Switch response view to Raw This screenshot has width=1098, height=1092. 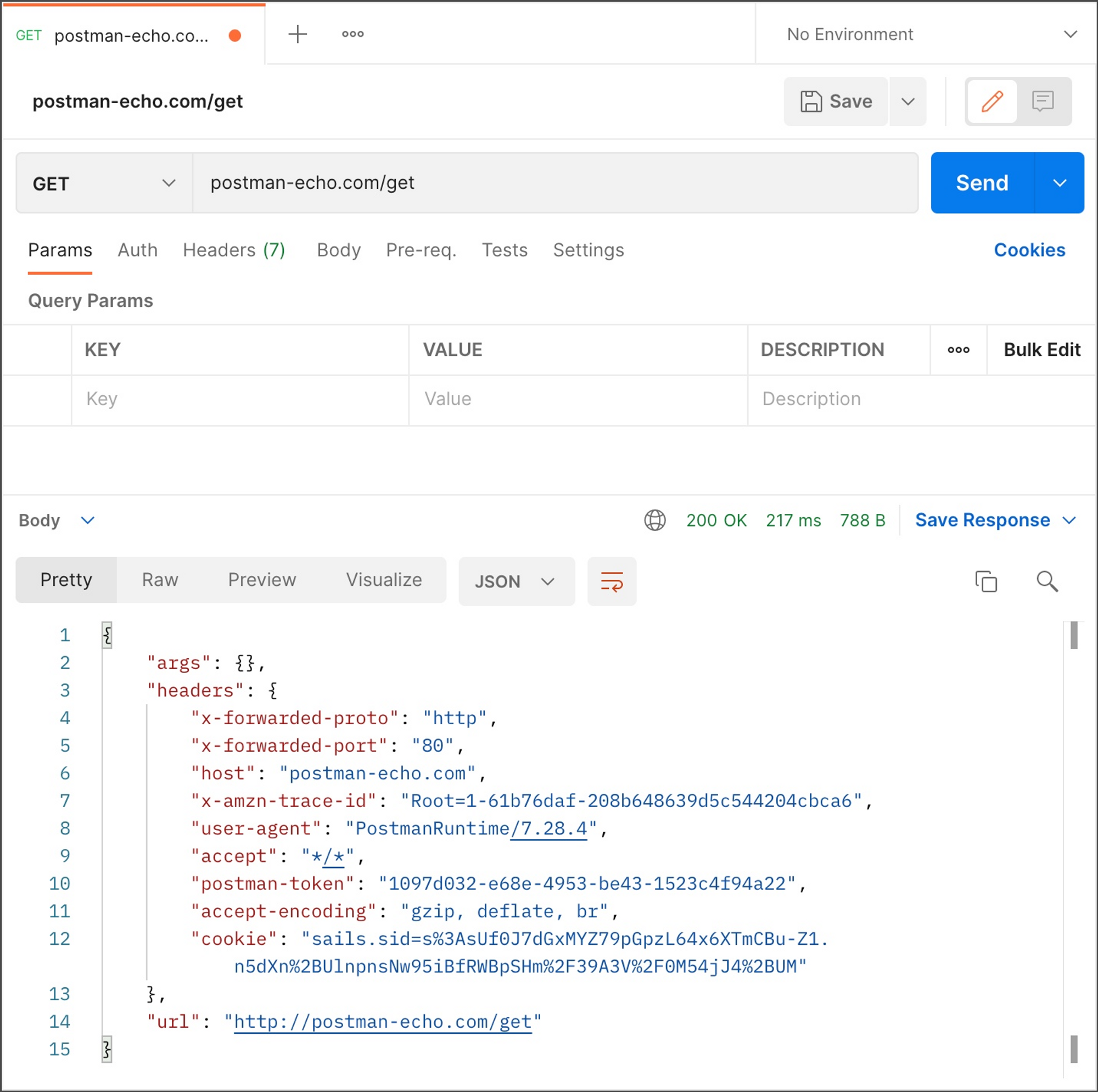(160, 580)
